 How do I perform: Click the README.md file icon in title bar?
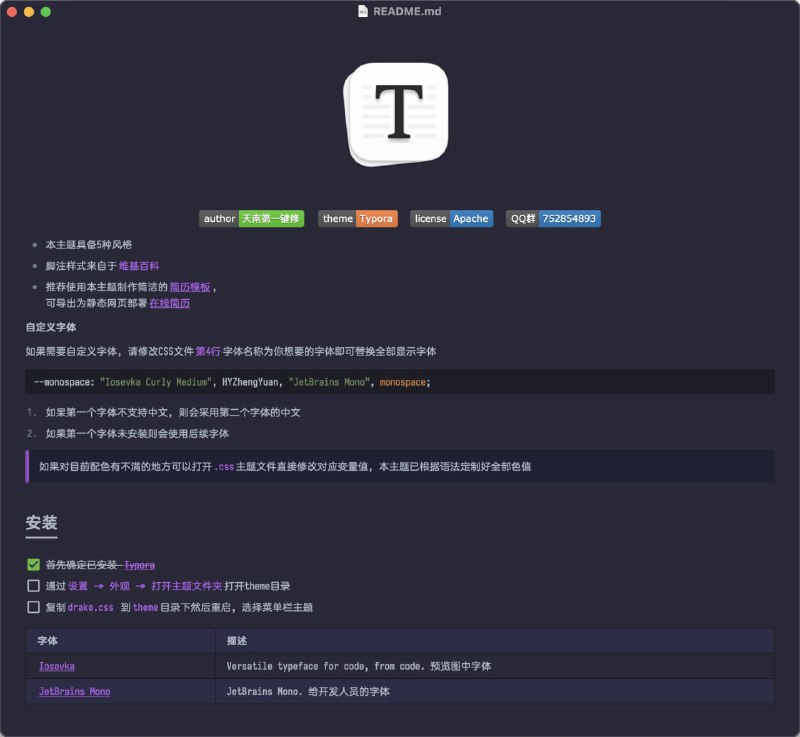coord(363,11)
